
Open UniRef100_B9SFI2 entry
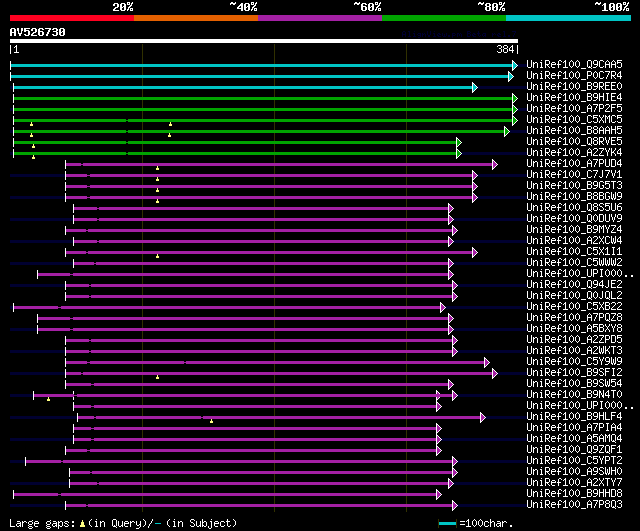click(574, 373)
